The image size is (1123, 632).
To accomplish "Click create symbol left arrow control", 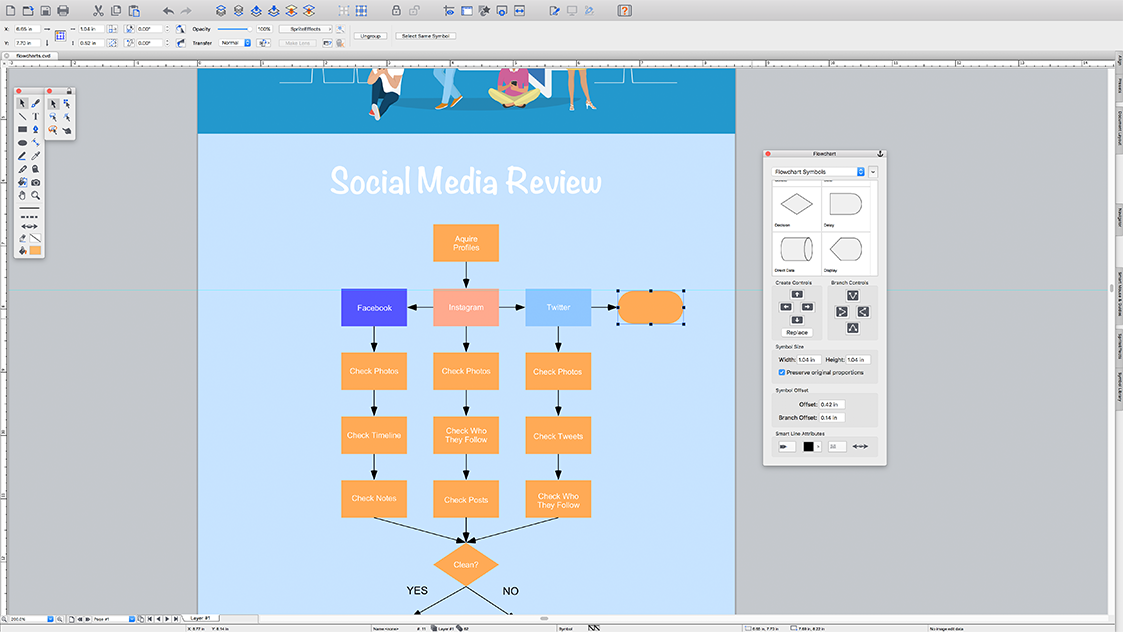I will point(786,307).
